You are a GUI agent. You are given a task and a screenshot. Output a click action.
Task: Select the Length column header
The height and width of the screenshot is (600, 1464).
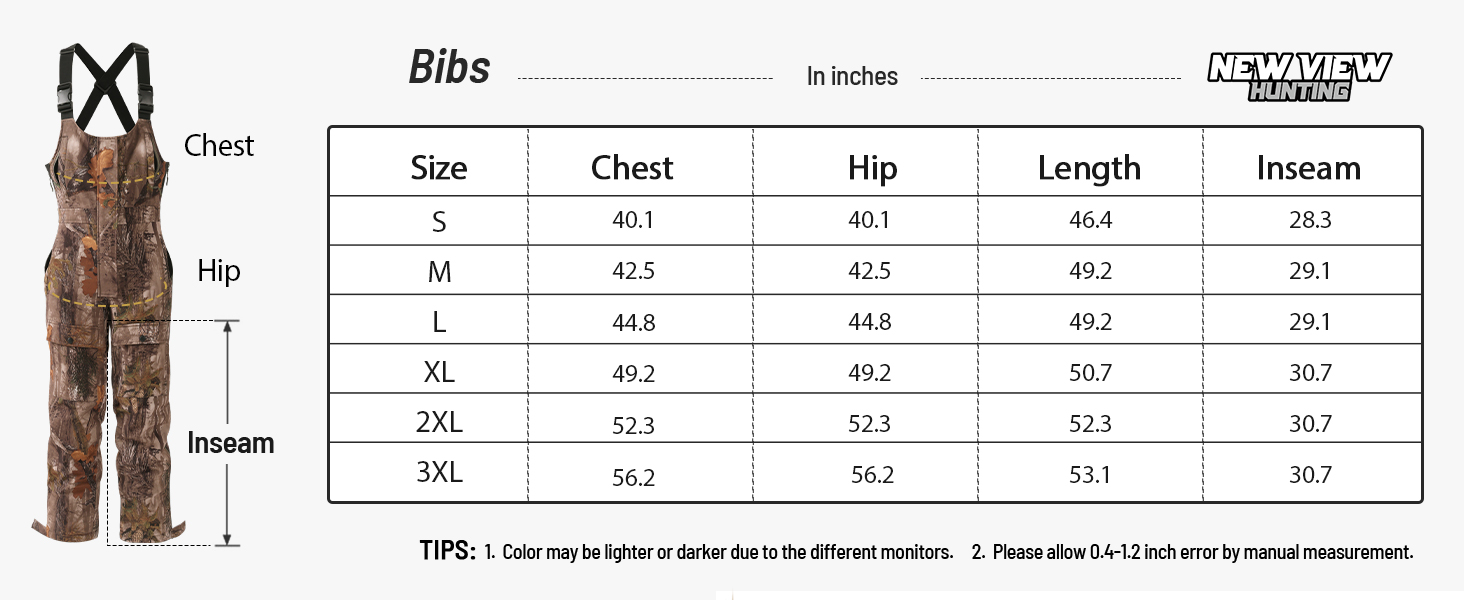point(1089,169)
